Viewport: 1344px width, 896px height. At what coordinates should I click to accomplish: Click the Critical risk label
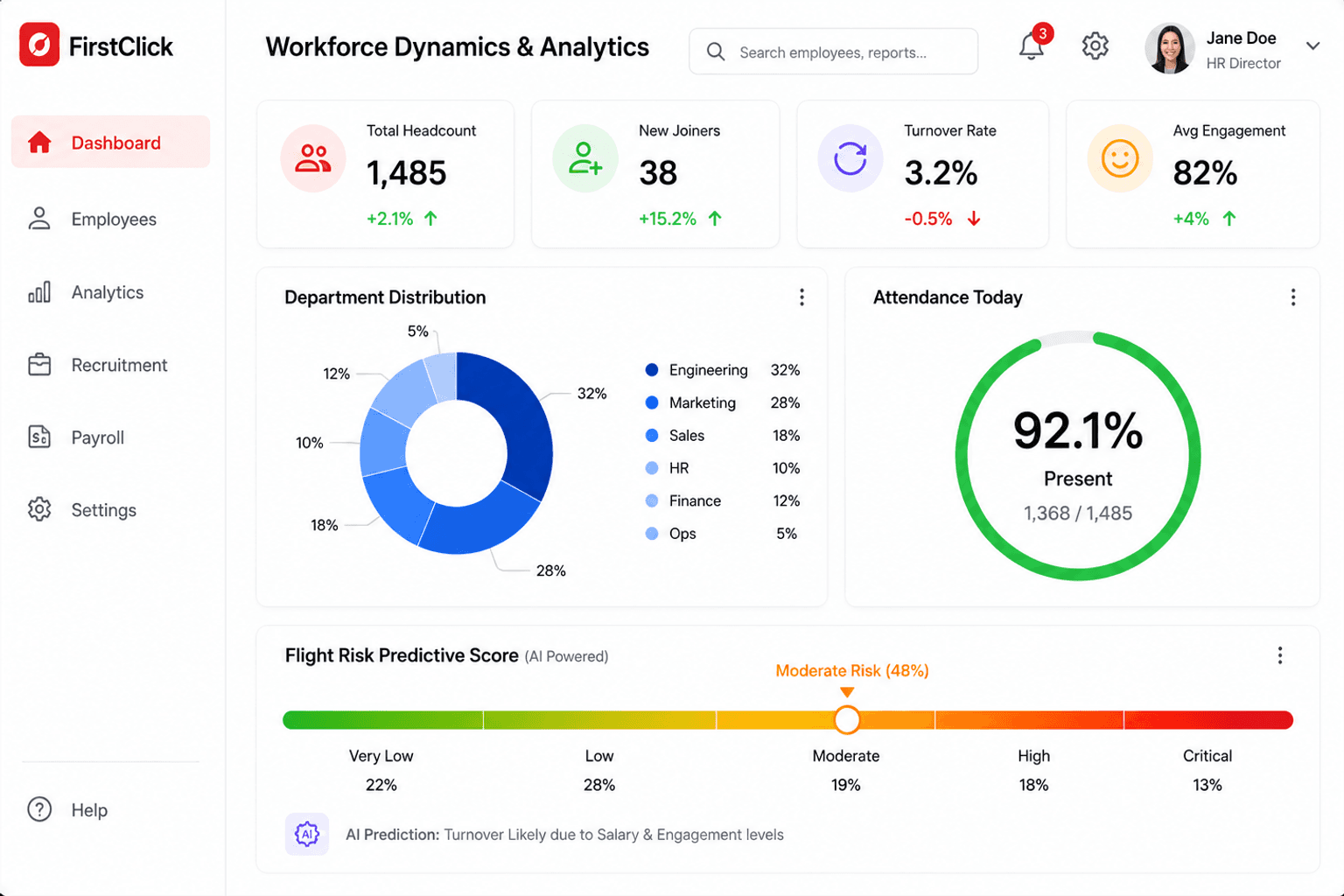(1207, 756)
